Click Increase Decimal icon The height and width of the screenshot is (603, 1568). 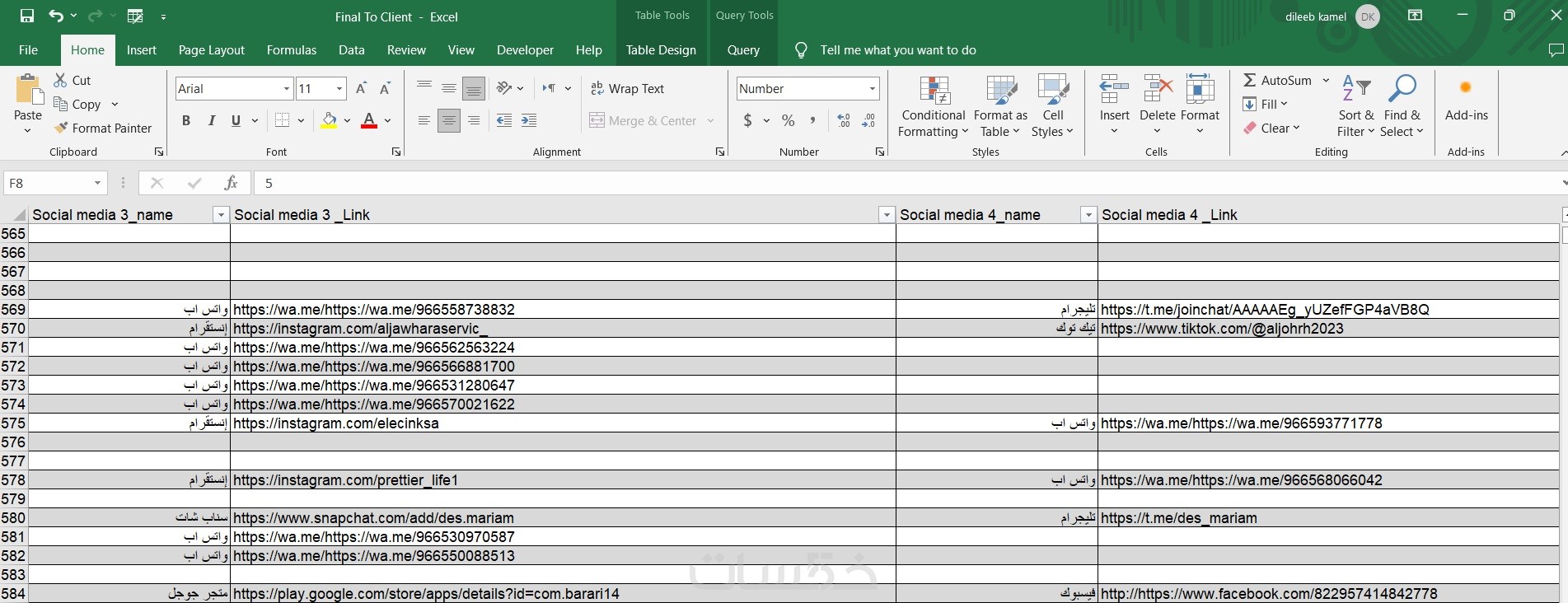pos(844,120)
